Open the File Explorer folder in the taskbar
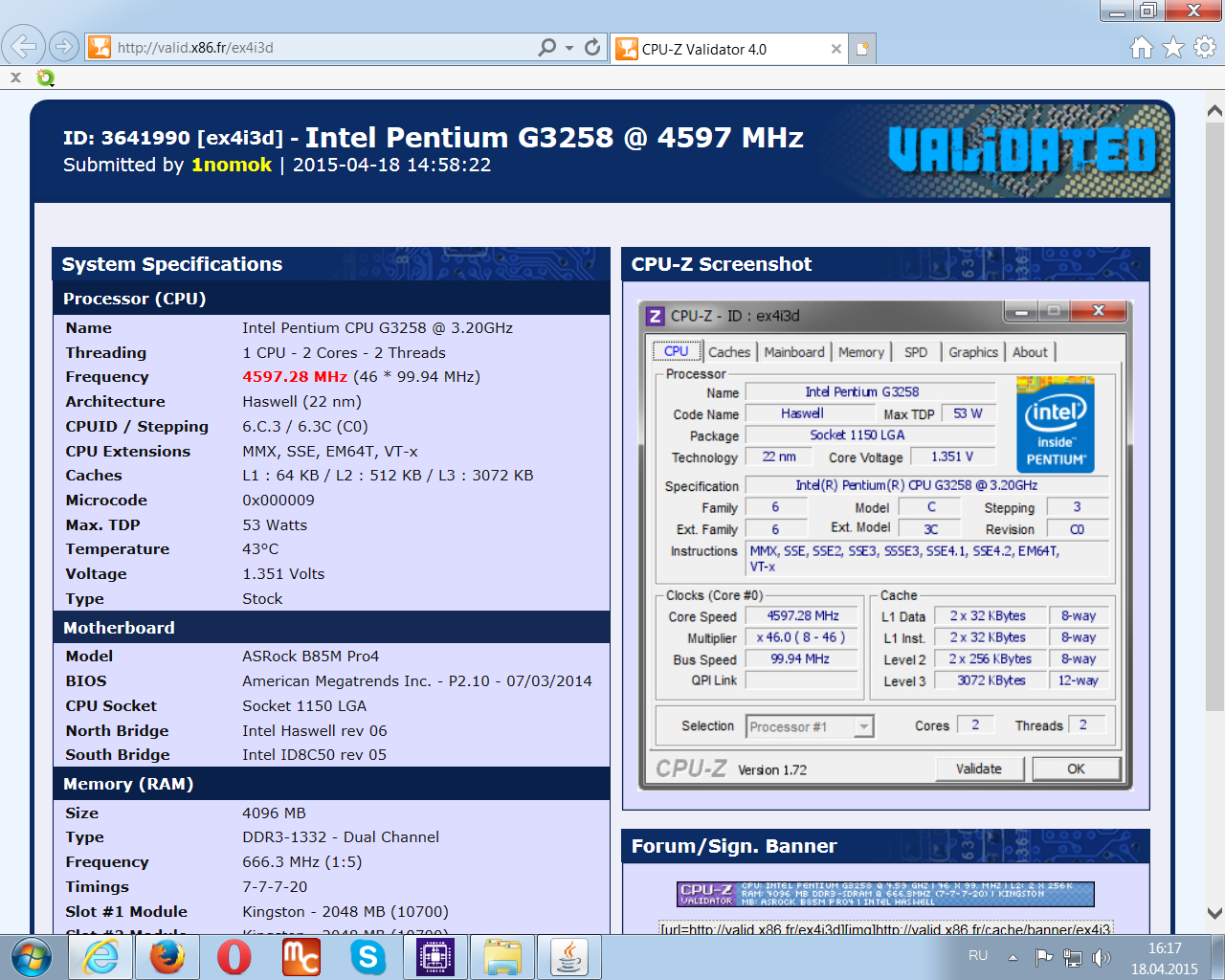Screen dimensions: 1225x980 point(502,957)
